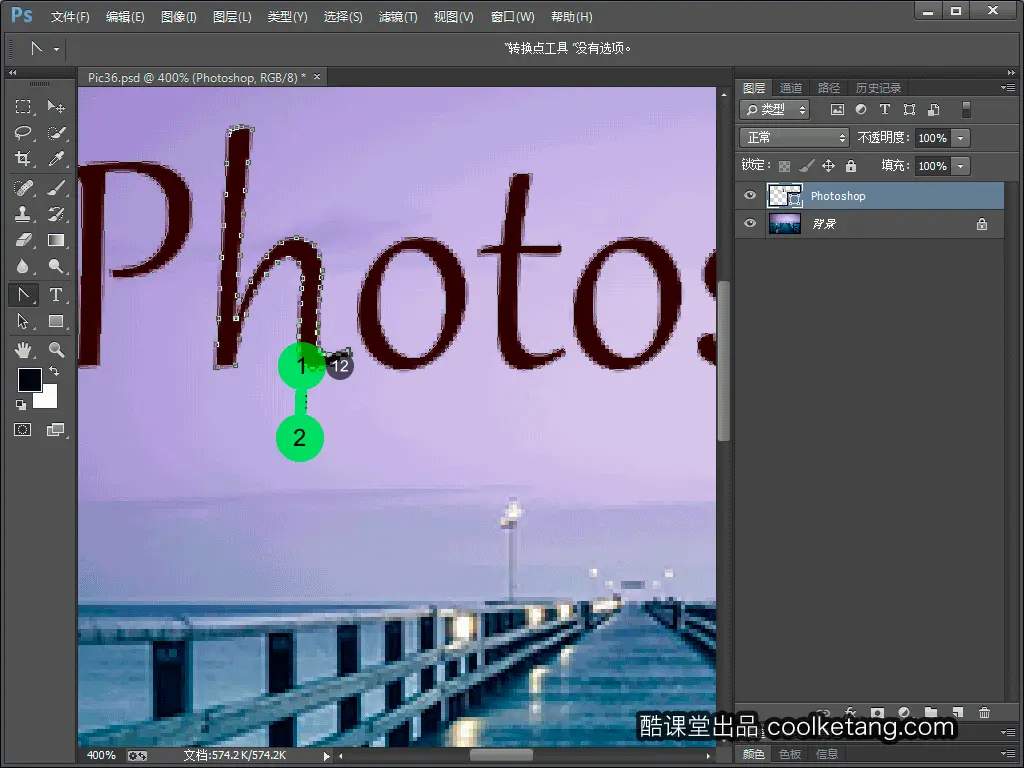The image size is (1024, 768).
Task: Toggle adjustment layer filter
Action: point(861,110)
